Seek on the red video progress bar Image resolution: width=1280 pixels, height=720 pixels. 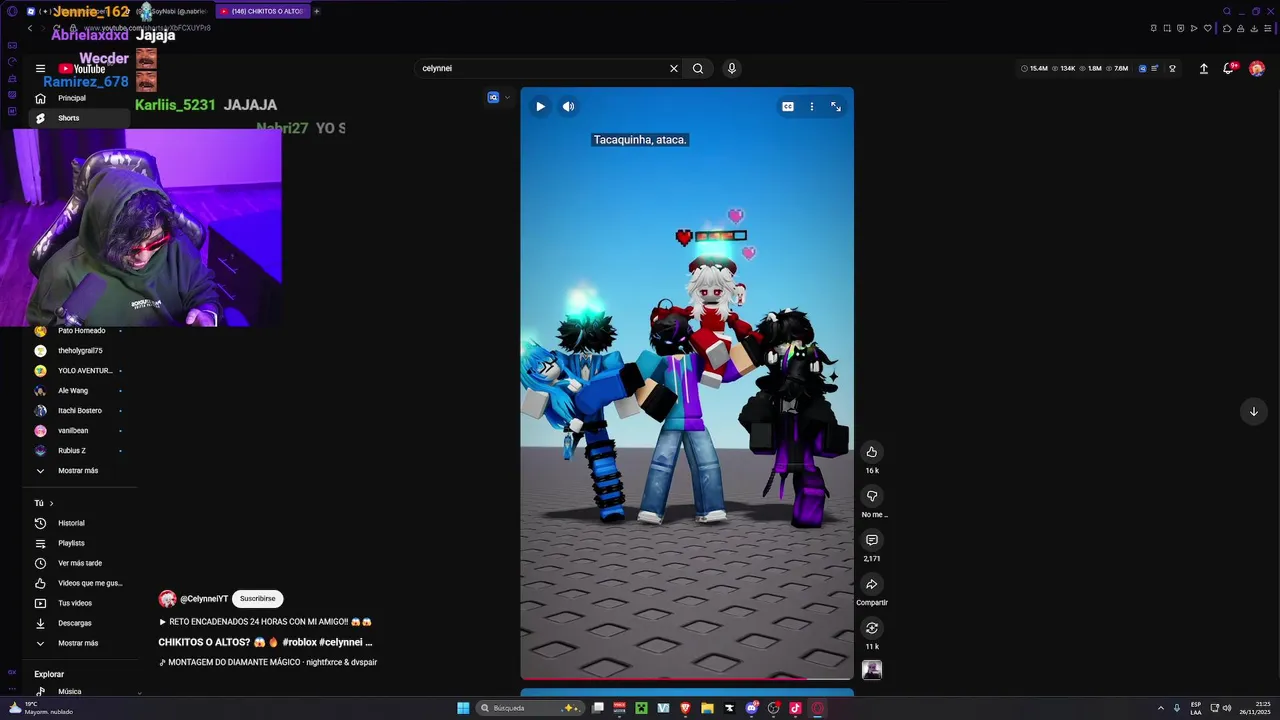pos(687,679)
